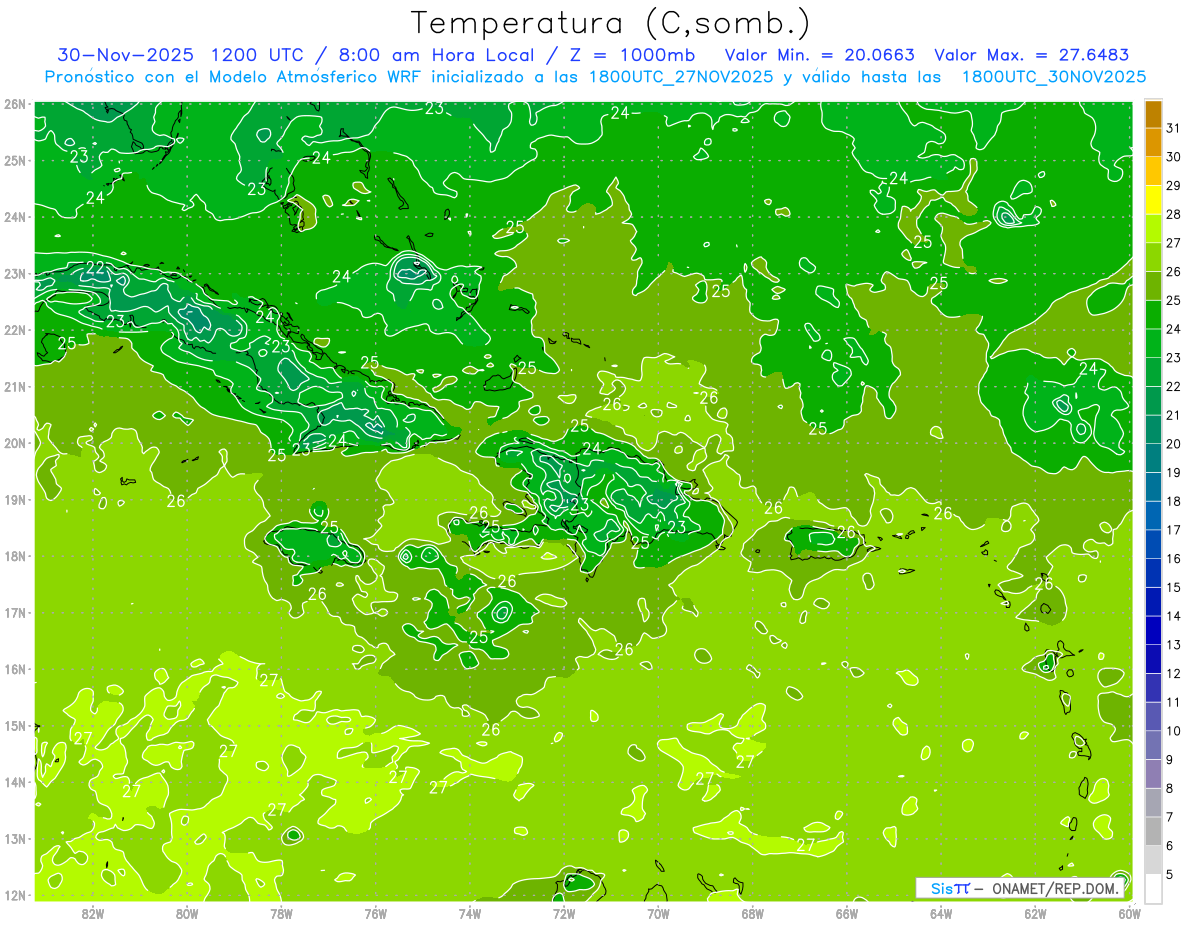Pick the legend swatch between 22 and 23
1200x927 pixels.
pyautogui.click(x=1153, y=372)
